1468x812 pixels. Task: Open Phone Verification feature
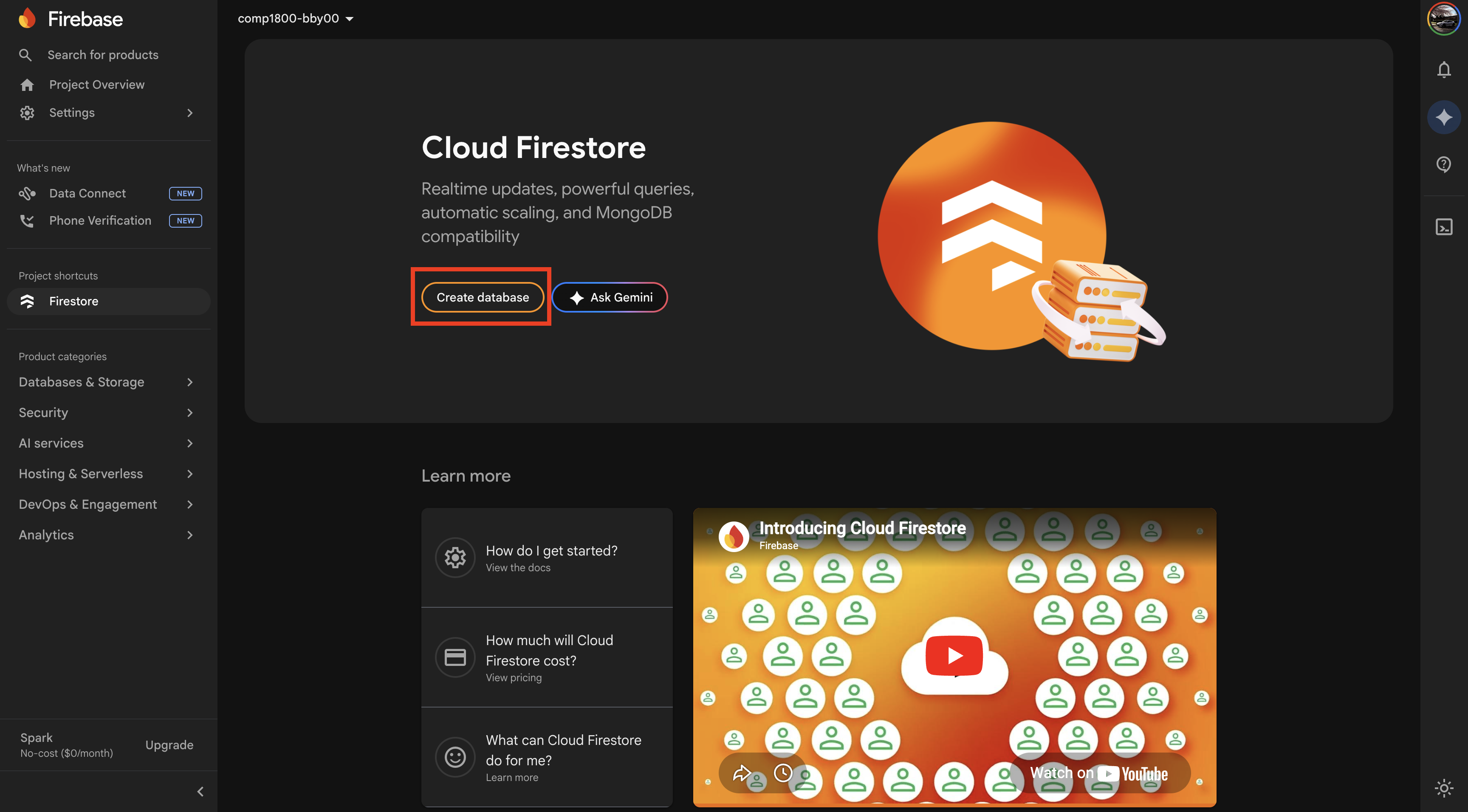point(100,220)
